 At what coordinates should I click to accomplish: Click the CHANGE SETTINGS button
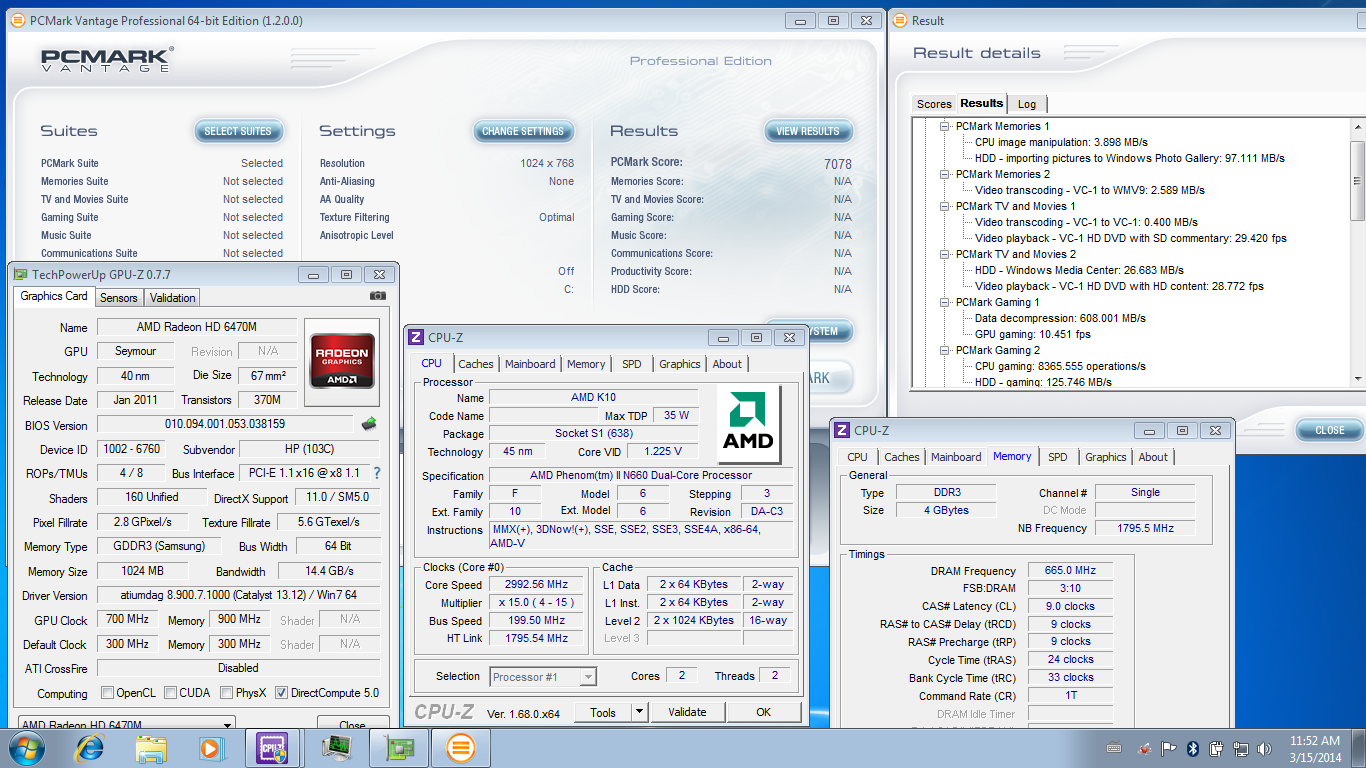523,131
